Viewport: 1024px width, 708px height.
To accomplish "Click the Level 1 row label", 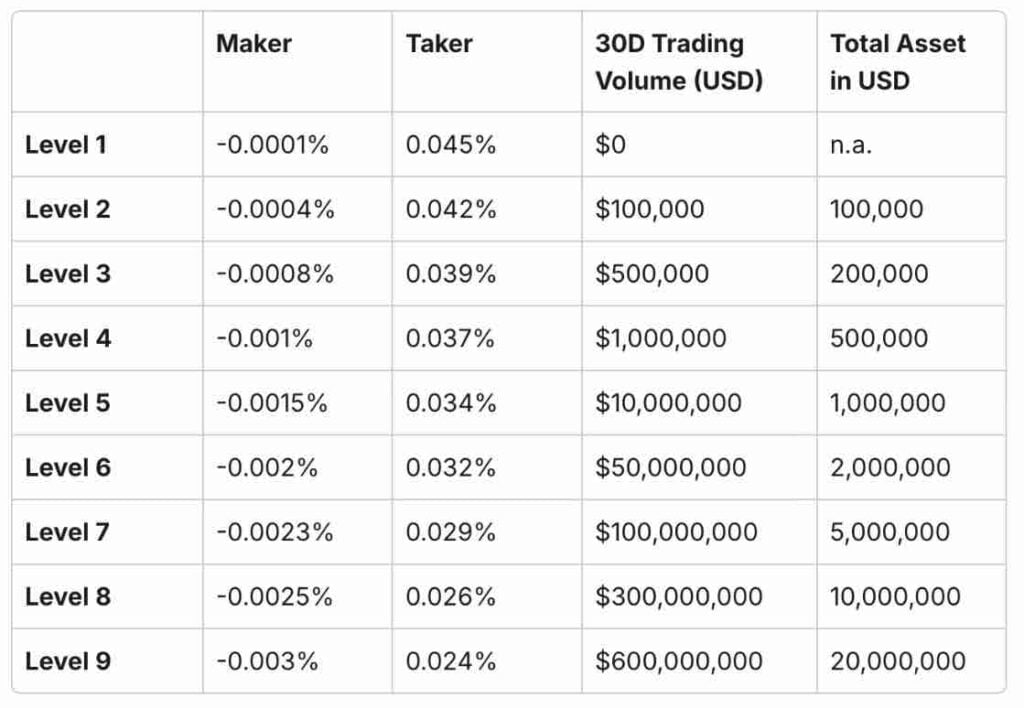I will click(66, 145).
